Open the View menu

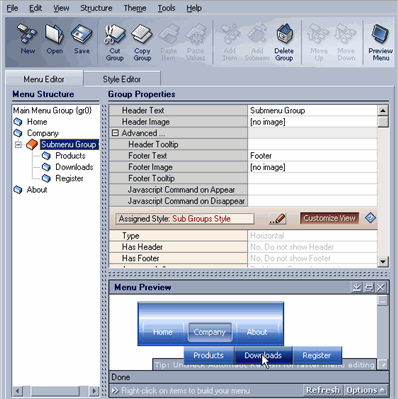click(61, 8)
